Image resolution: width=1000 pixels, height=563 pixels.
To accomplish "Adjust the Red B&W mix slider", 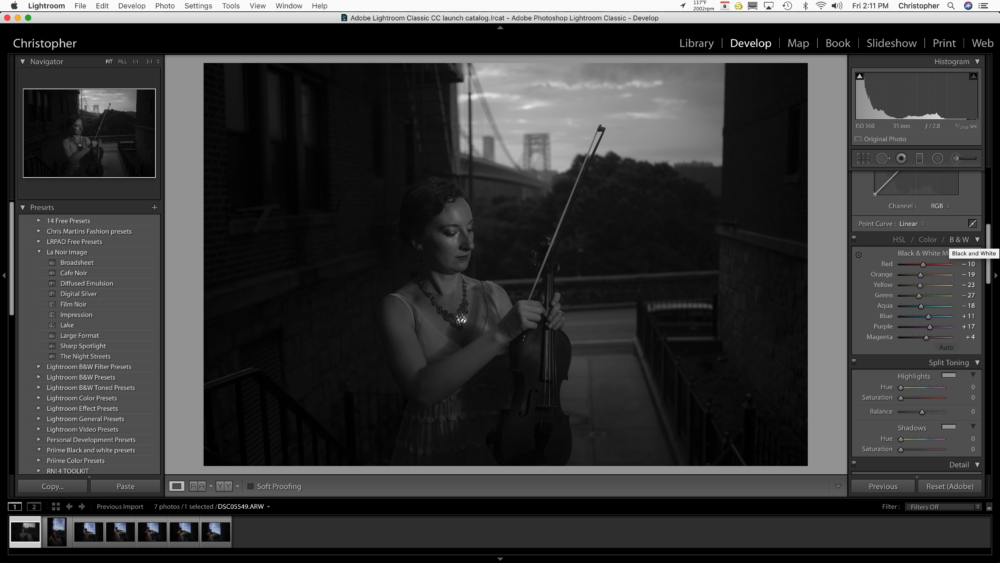I will [x=923, y=264].
